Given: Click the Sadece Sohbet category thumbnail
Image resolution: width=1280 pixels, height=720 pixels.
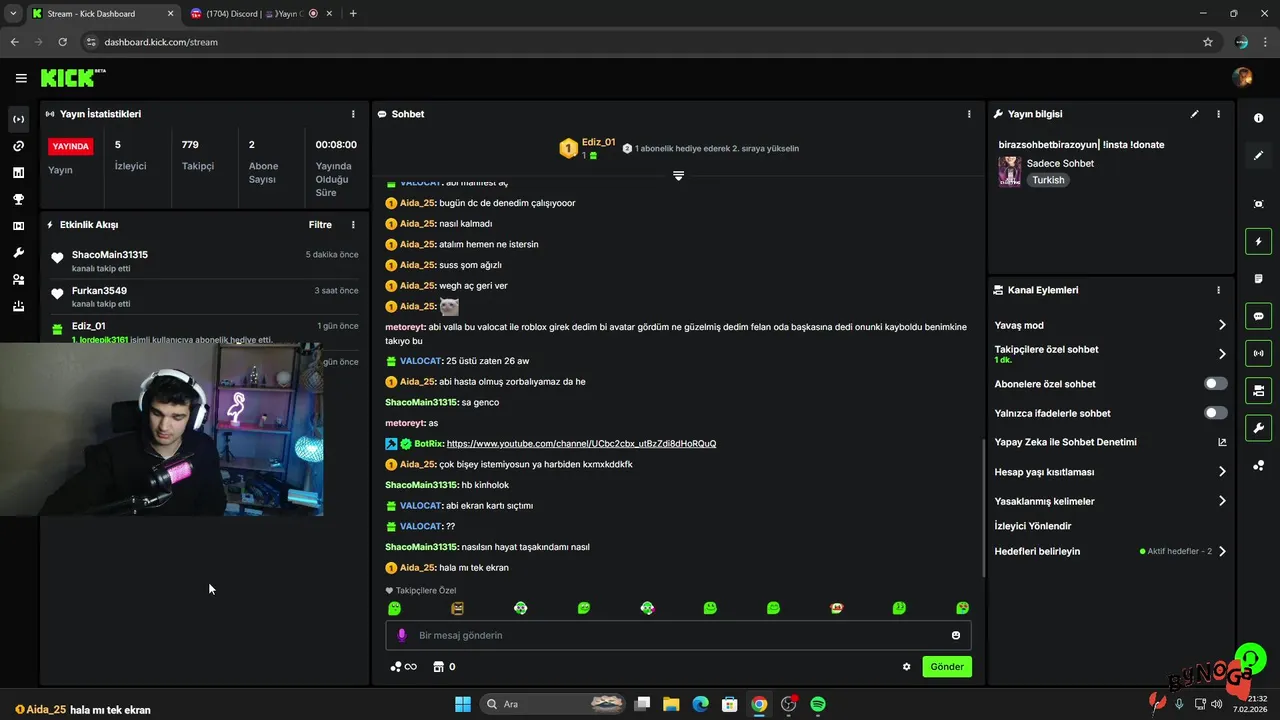Looking at the screenshot, I should [x=1010, y=171].
